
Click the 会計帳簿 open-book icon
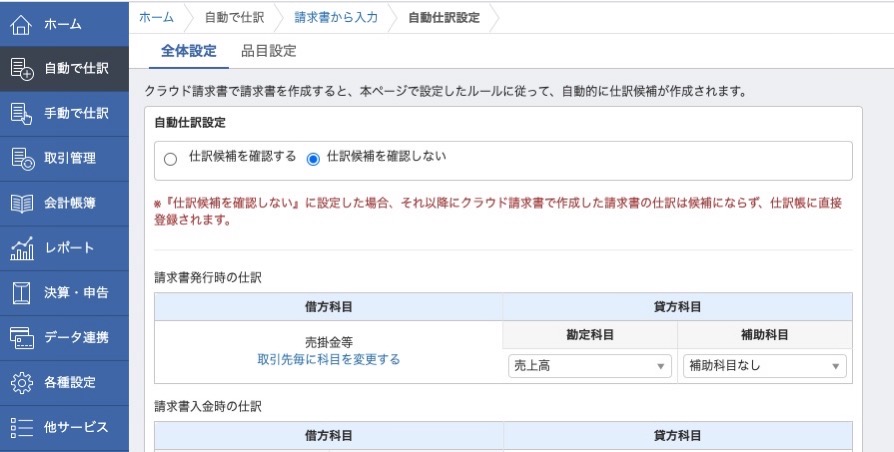coord(22,203)
